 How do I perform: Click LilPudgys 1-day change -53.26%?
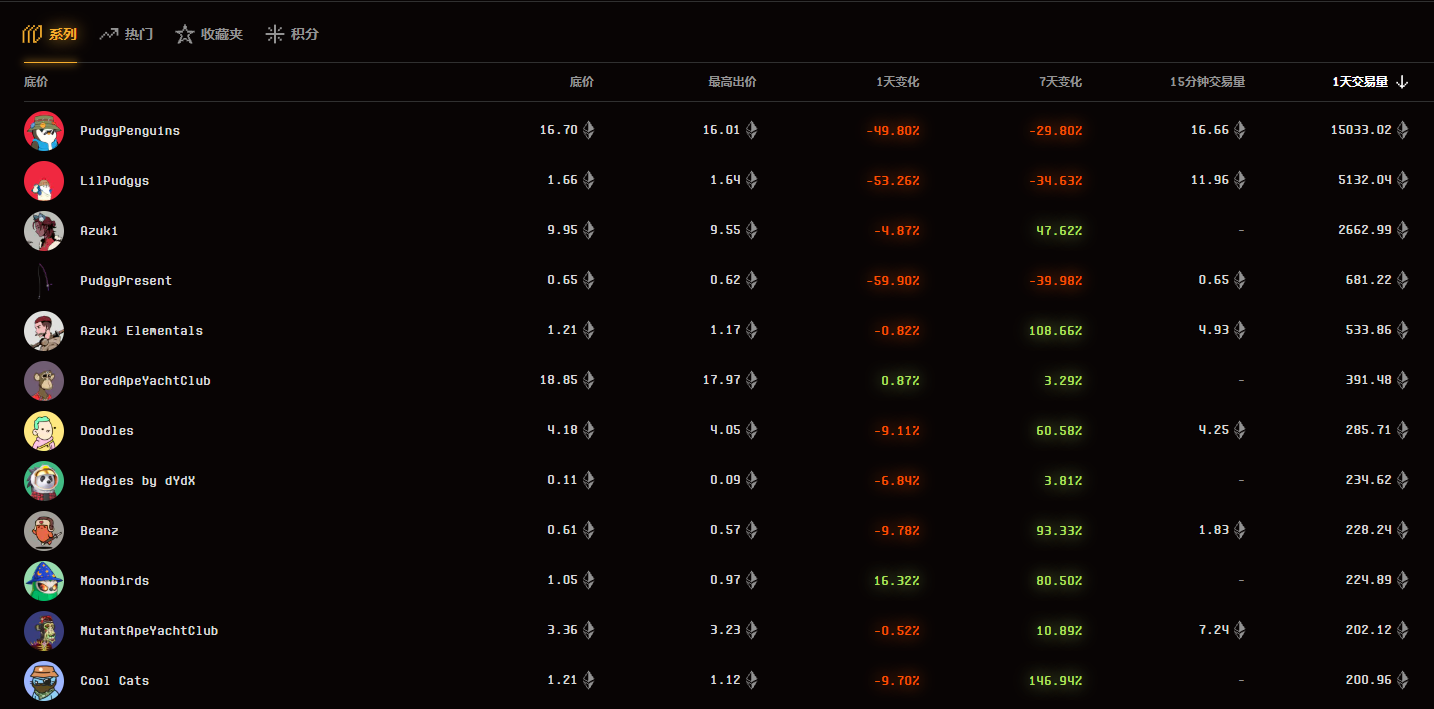pyautogui.click(x=893, y=181)
